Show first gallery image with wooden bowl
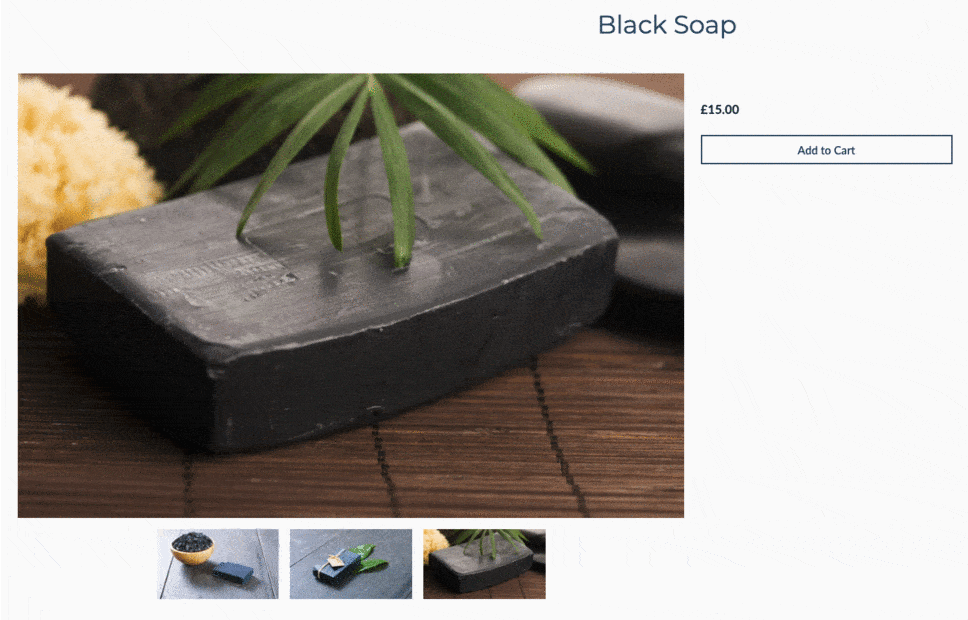 (218, 563)
